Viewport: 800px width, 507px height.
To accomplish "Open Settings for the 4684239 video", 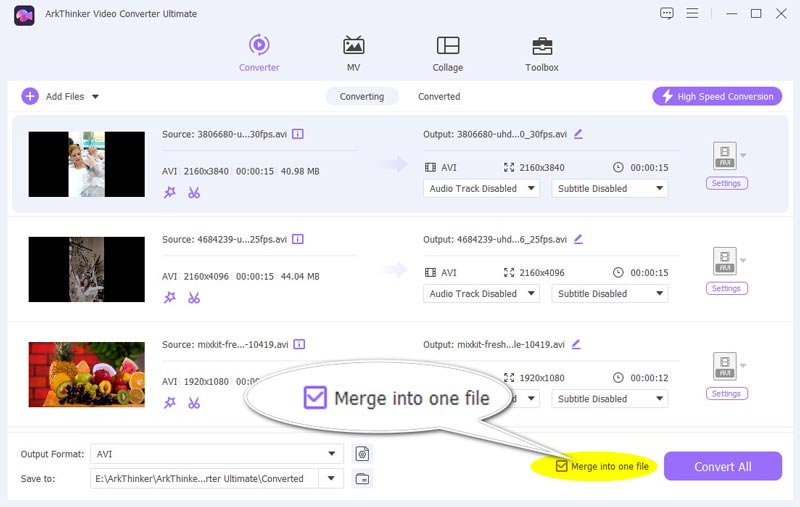I will pyautogui.click(x=727, y=288).
